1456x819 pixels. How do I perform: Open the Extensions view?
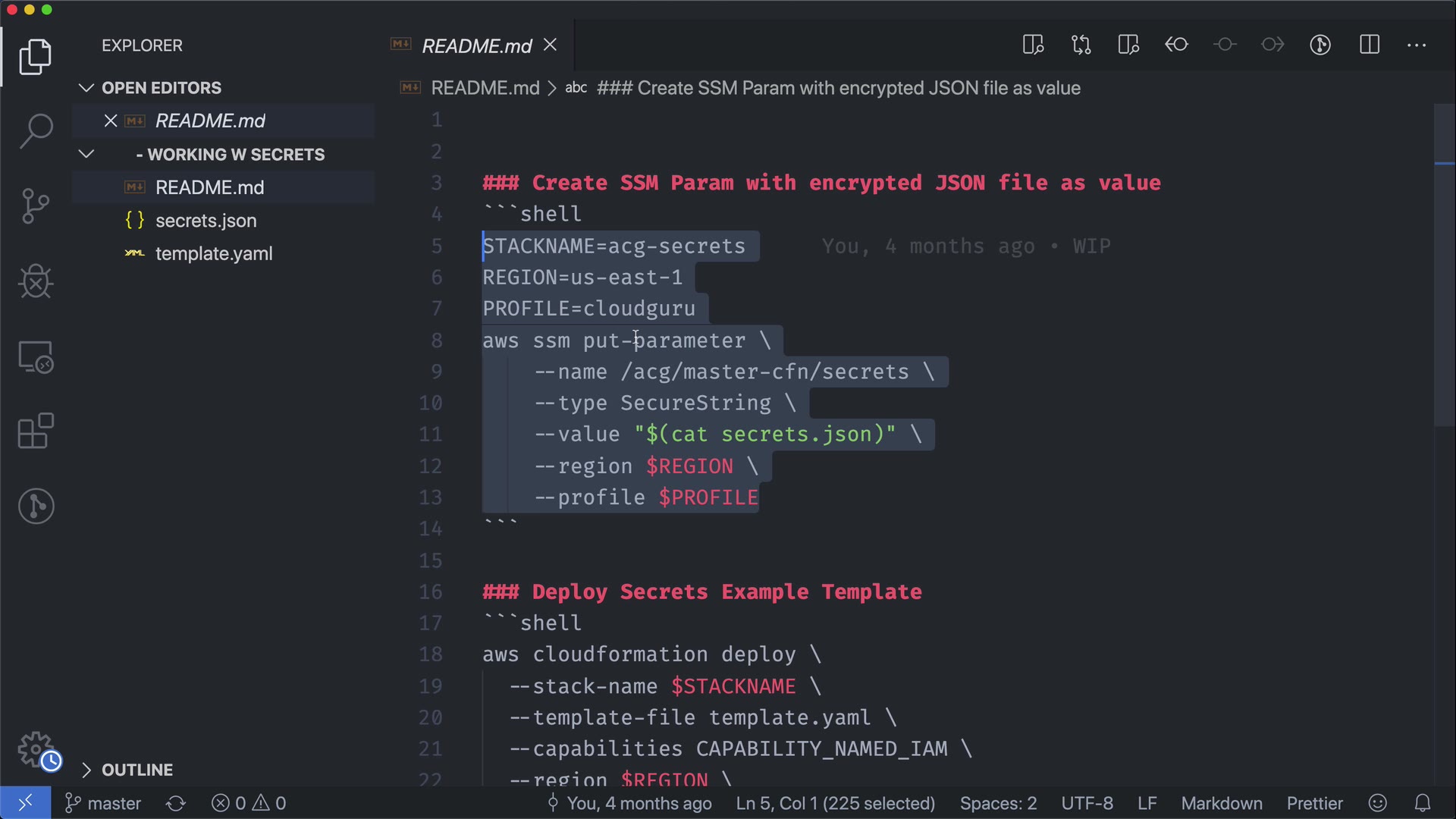(x=36, y=431)
